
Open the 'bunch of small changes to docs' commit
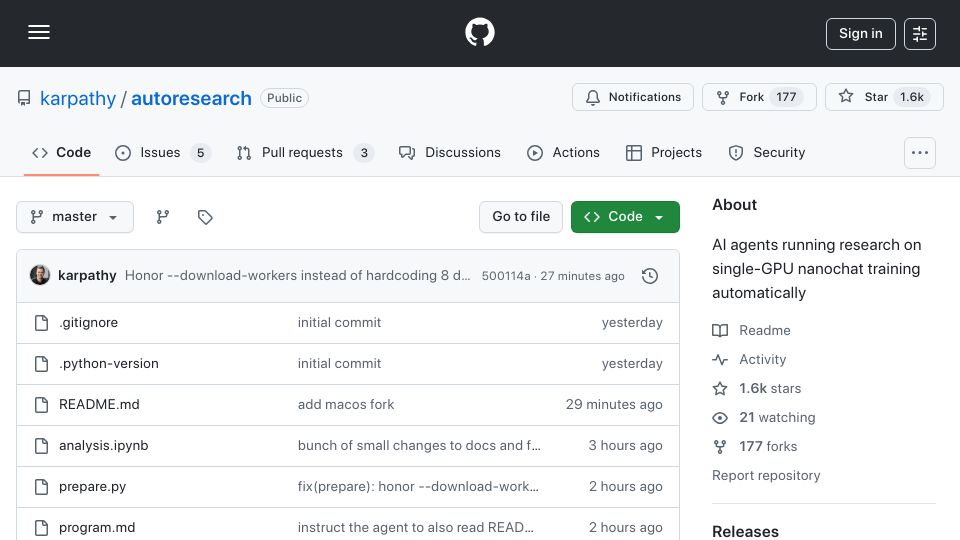click(x=419, y=446)
